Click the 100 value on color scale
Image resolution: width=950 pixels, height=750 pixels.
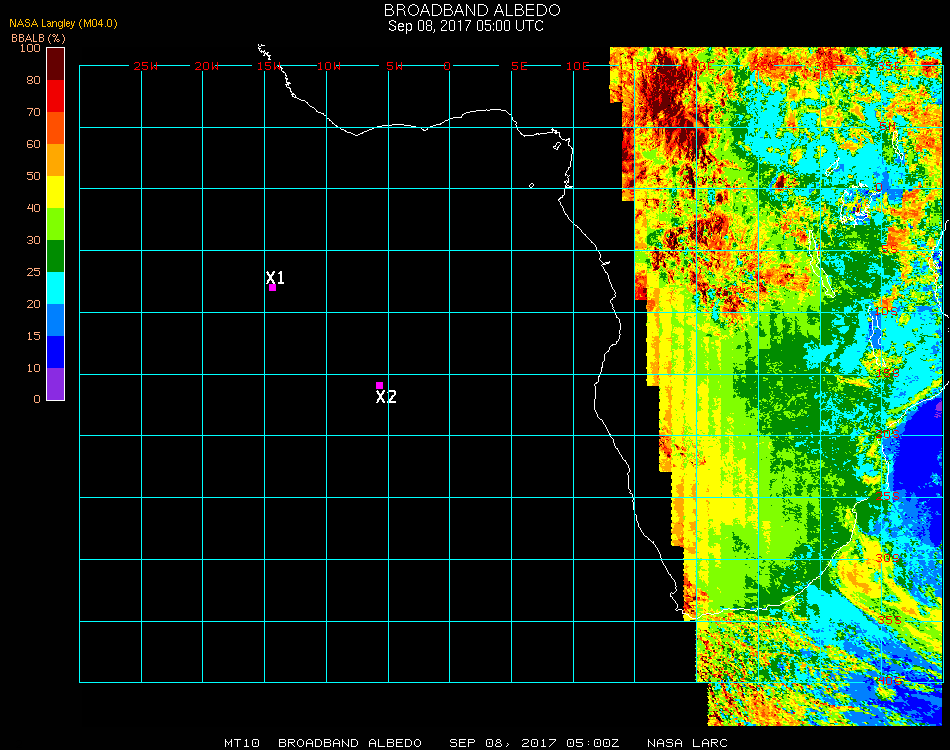29,48
